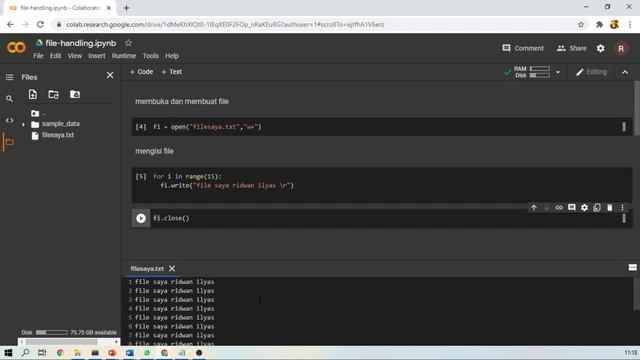Open Task View on the taskbar
Viewport: 640px width, 360px height.
42,353
